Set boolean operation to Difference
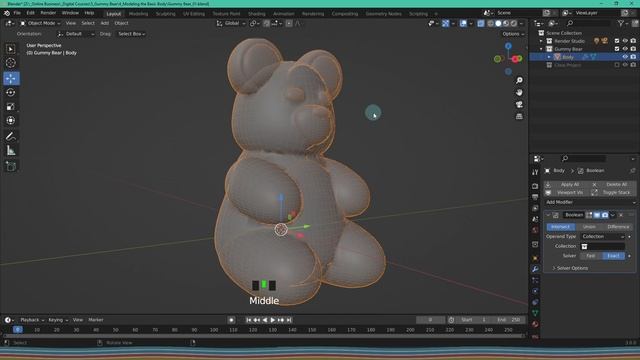Image resolution: width=640 pixels, height=360 pixels. tap(618, 227)
